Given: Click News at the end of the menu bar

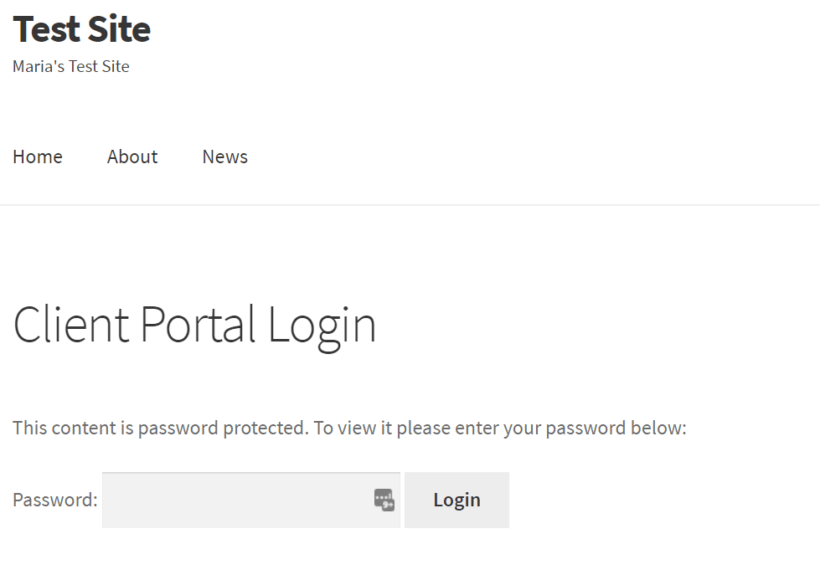Looking at the screenshot, I should 224,156.
